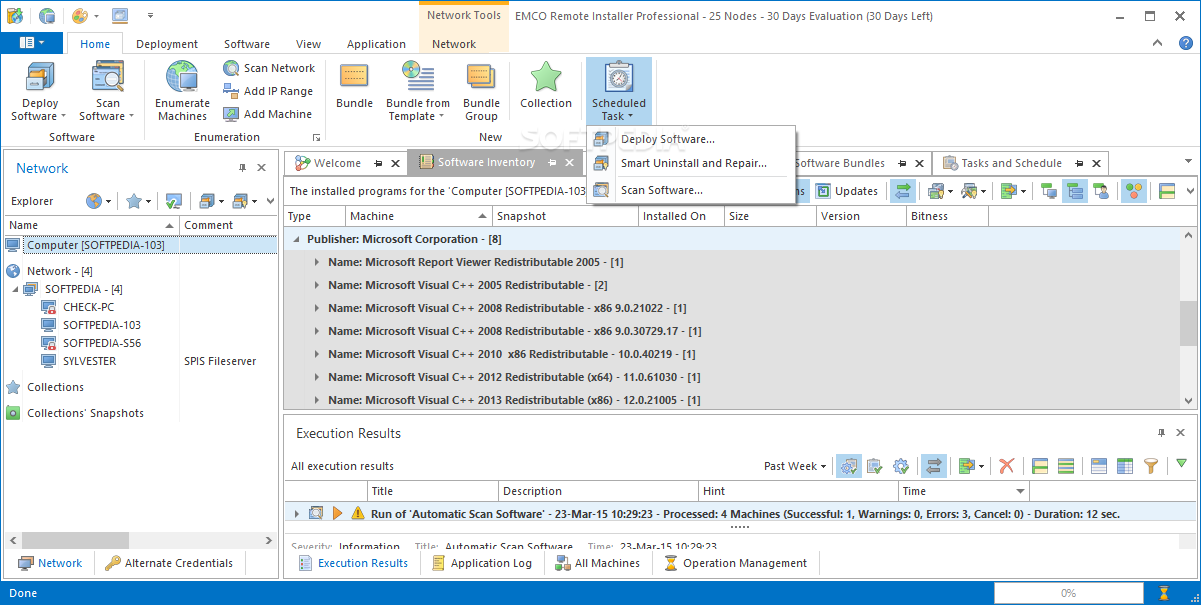This screenshot has height=605, width=1201.
Task: Toggle the yellow-green rows icon in Execution Results toolbar
Action: click(x=1066, y=466)
